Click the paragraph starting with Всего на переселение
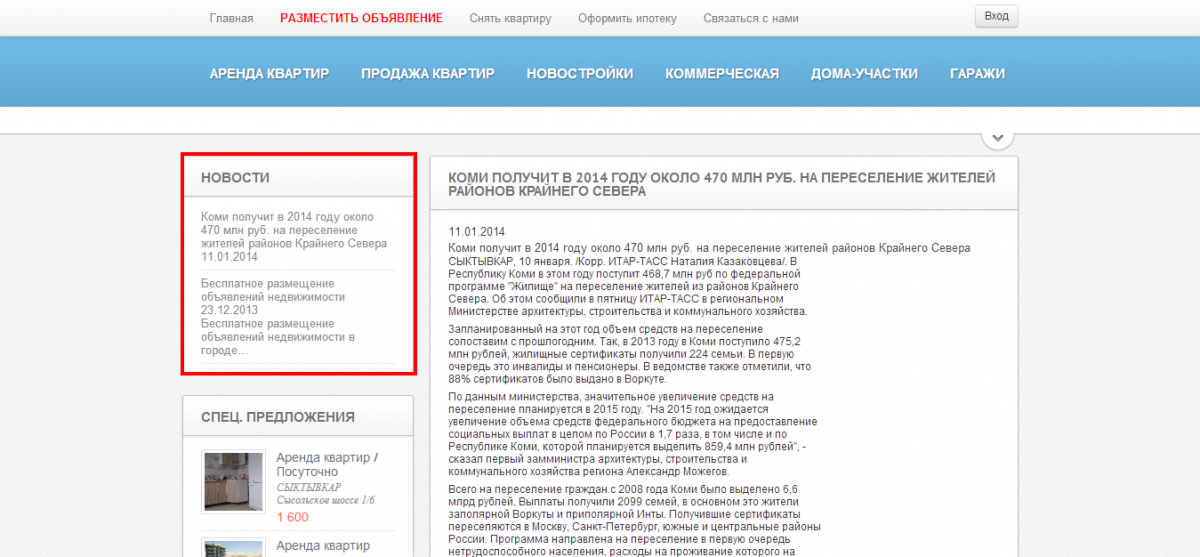The image size is (1200, 557). 635,520
